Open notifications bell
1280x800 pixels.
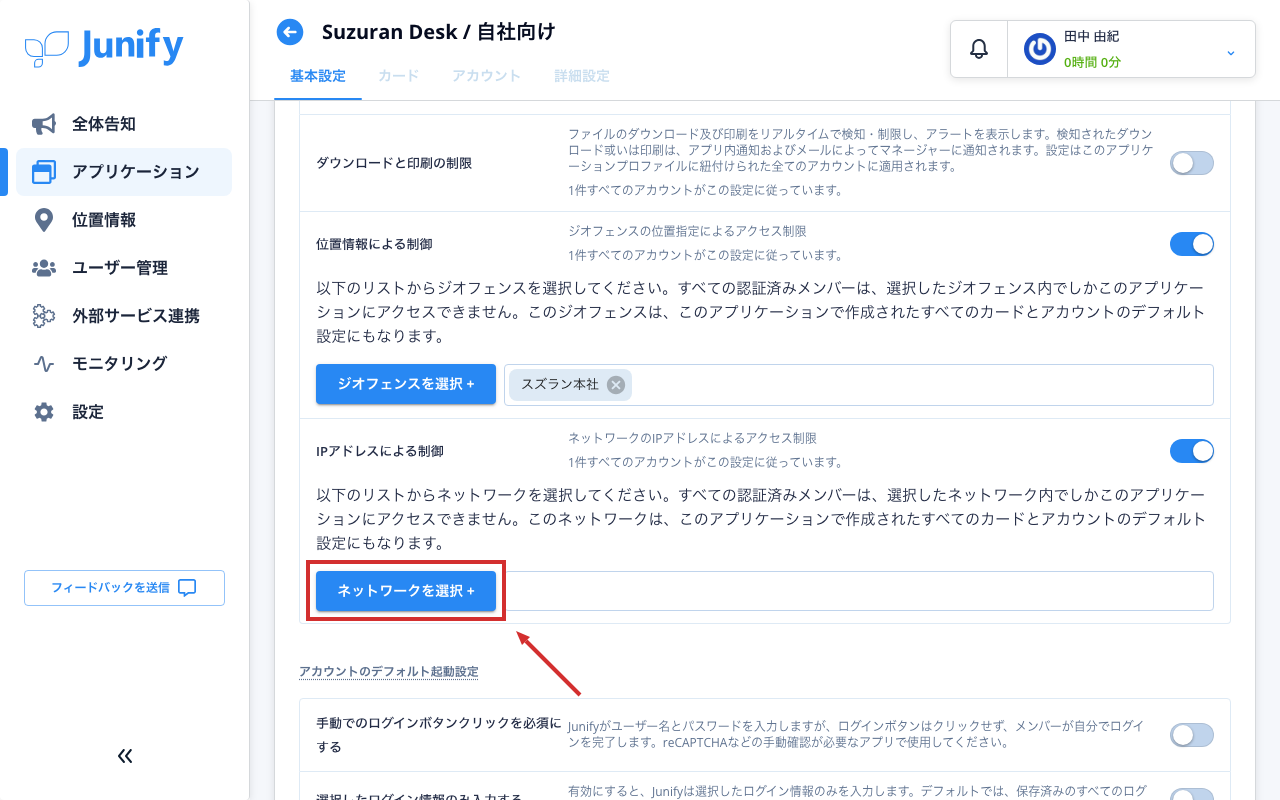coord(979,49)
